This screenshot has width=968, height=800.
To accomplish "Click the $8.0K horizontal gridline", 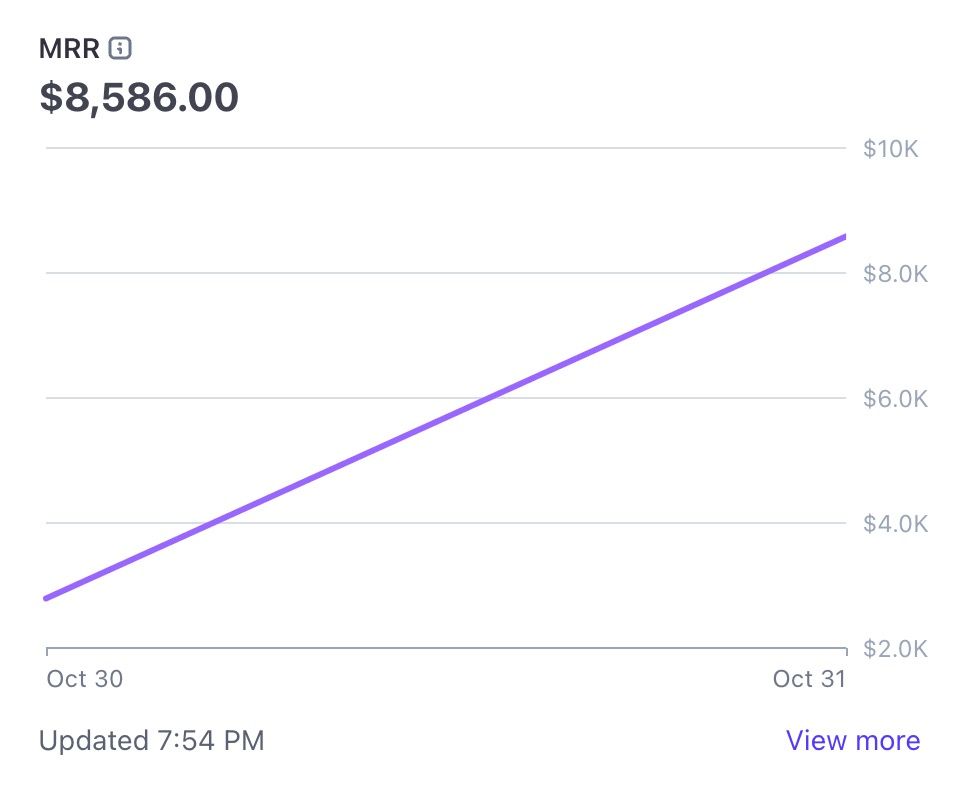I will tap(300, 272).
